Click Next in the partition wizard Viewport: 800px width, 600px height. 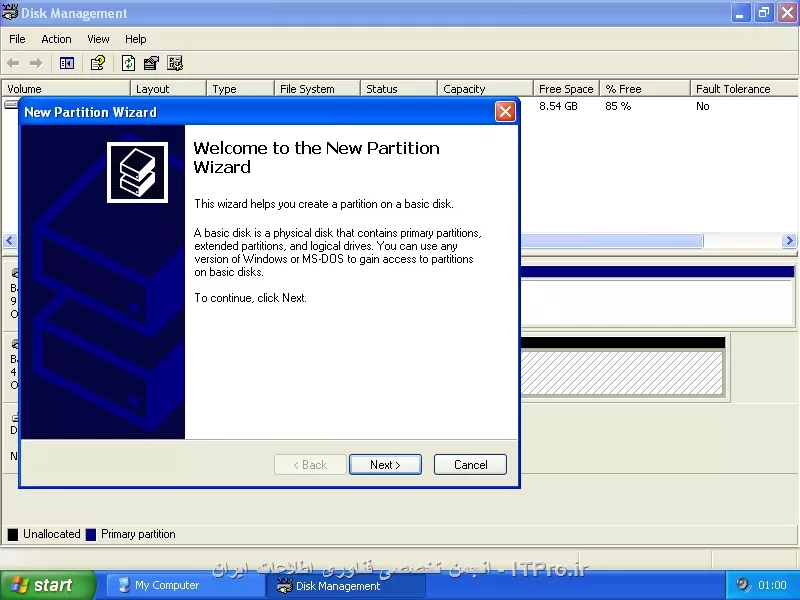tap(385, 465)
